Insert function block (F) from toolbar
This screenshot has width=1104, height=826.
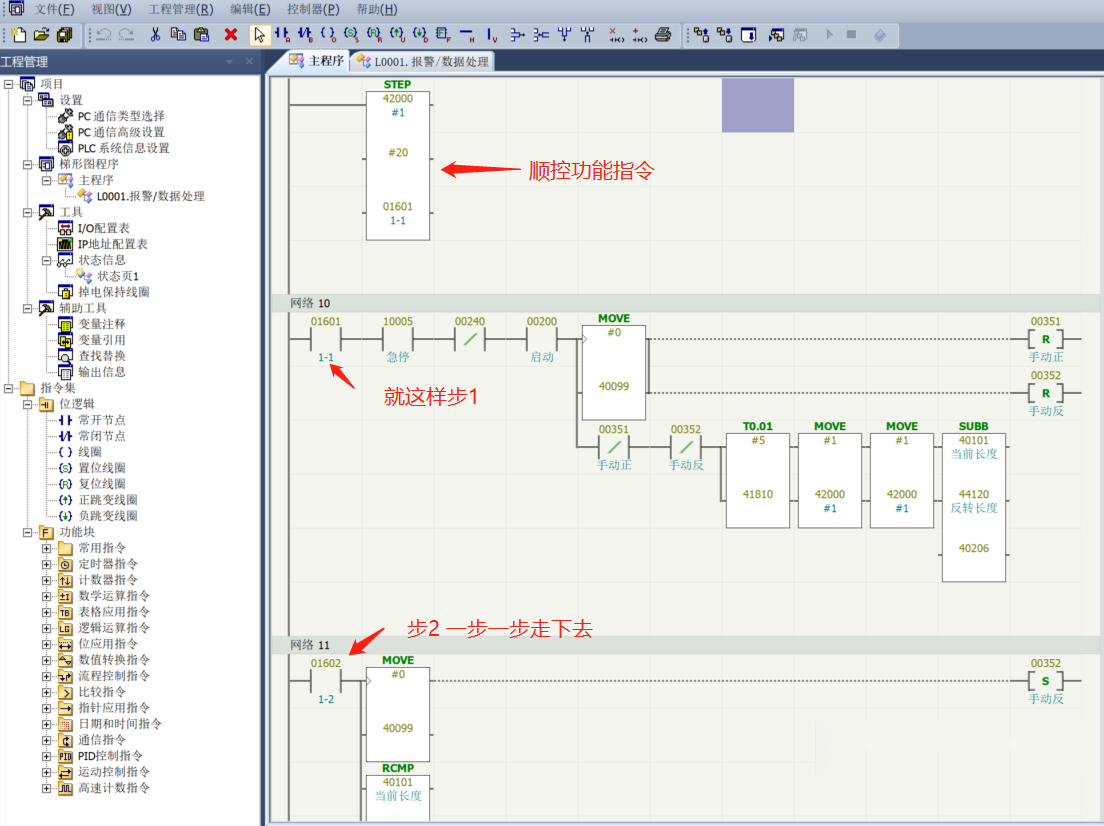click(x=443, y=35)
